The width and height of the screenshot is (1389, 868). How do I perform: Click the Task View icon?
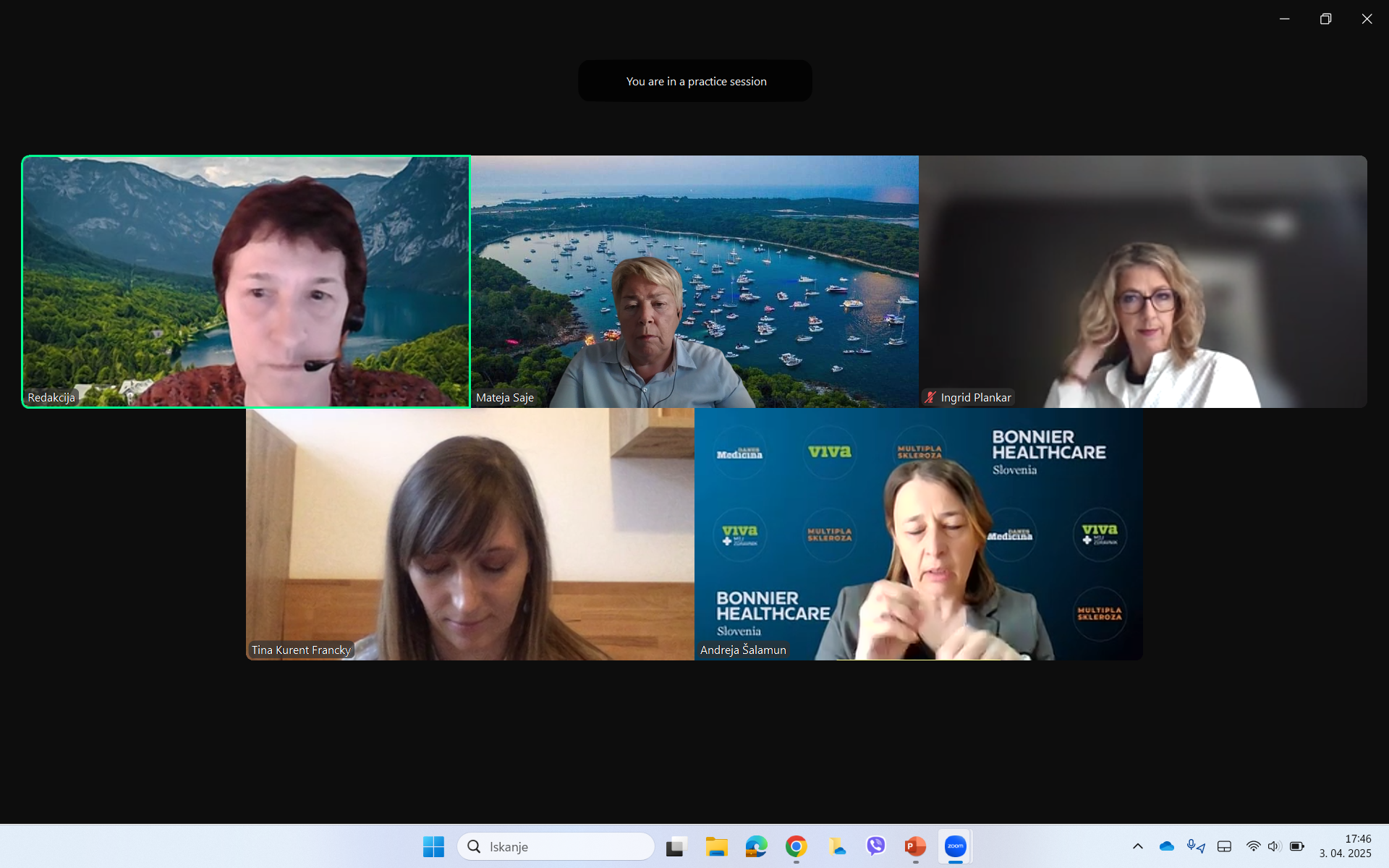pyautogui.click(x=676, y=846)
